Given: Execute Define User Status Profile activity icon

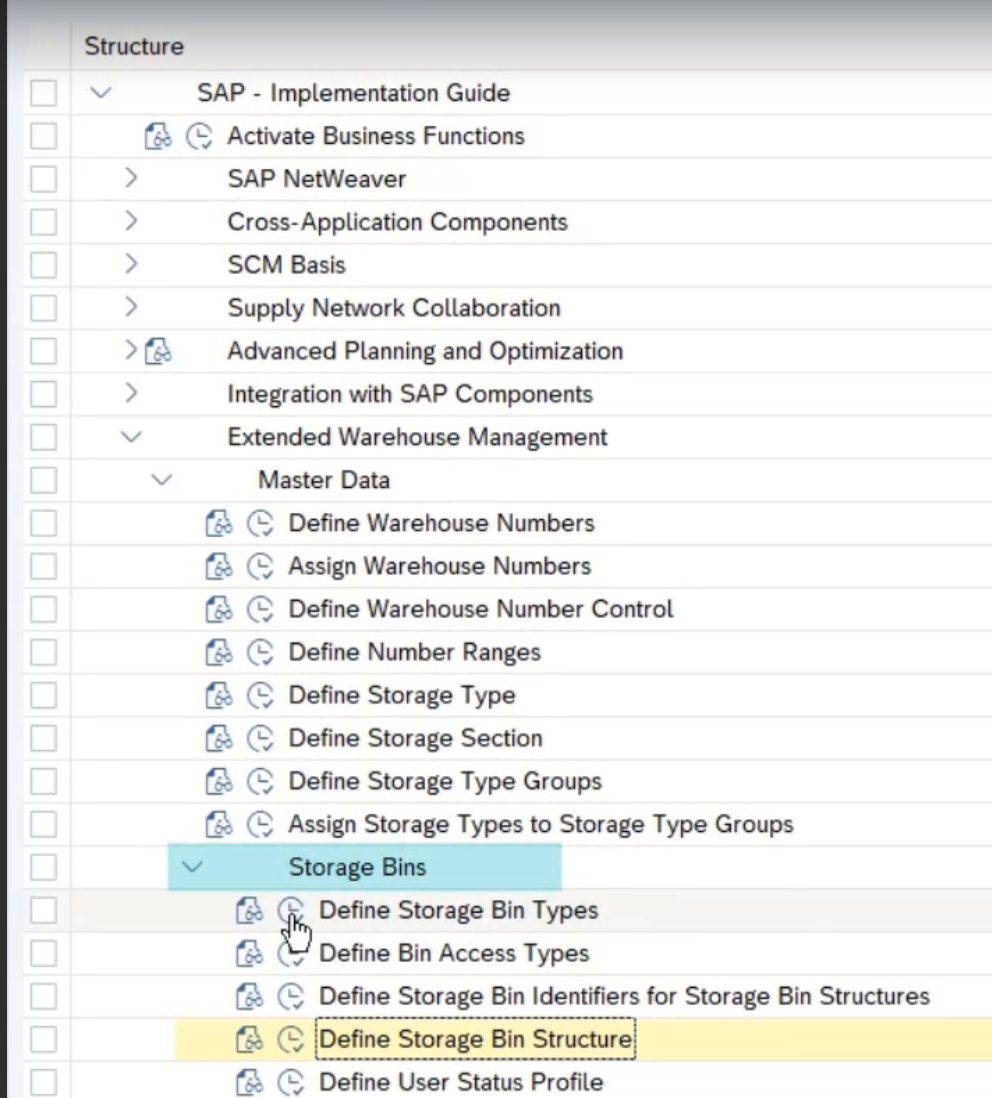Looking at the screenshot, I should point(291,1082).
